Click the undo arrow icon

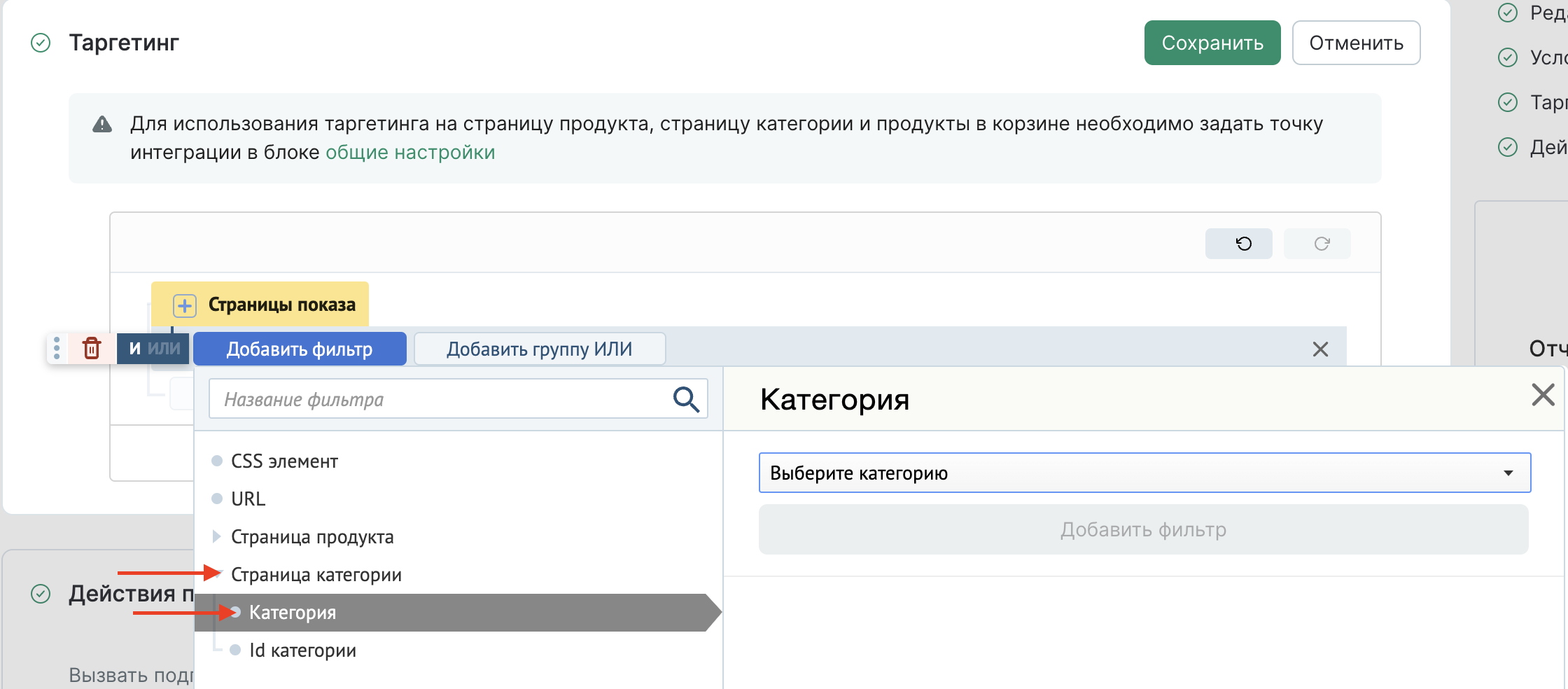click(1243, 244)
